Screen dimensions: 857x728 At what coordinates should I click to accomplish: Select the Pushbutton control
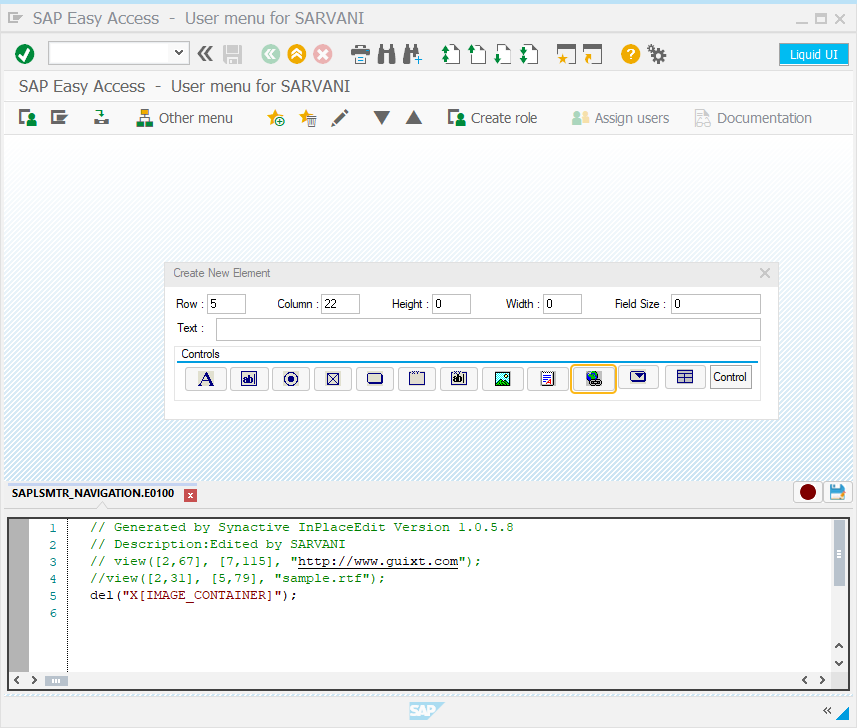point(375,378)
